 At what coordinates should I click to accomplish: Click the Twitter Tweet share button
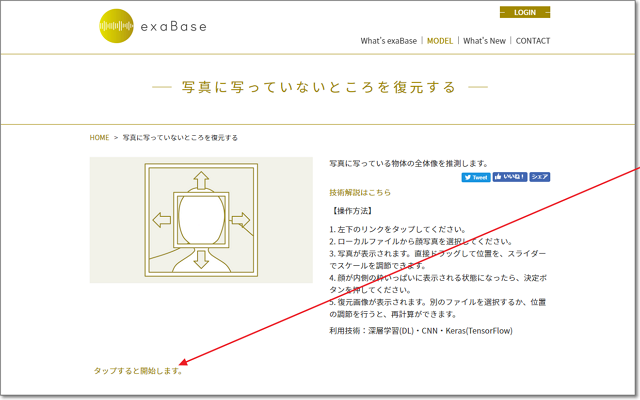(476, 177)
